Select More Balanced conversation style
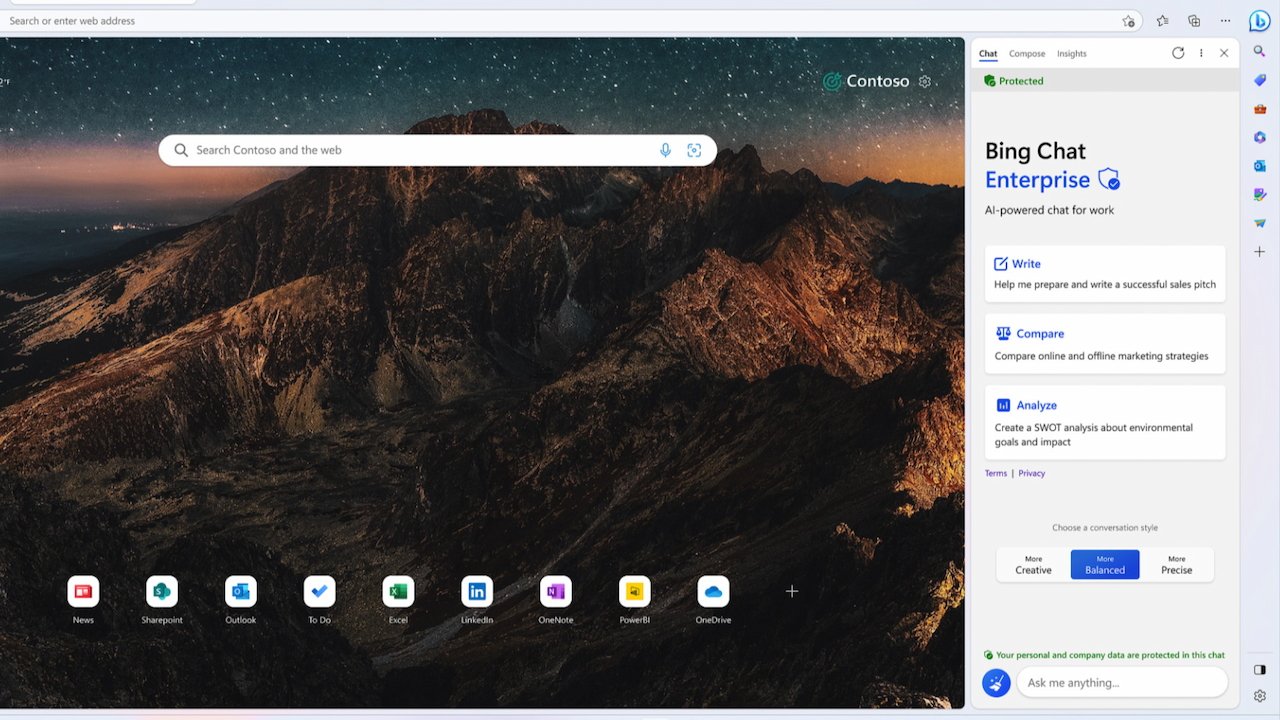The image size is (1280, 720). [1104, 565]
